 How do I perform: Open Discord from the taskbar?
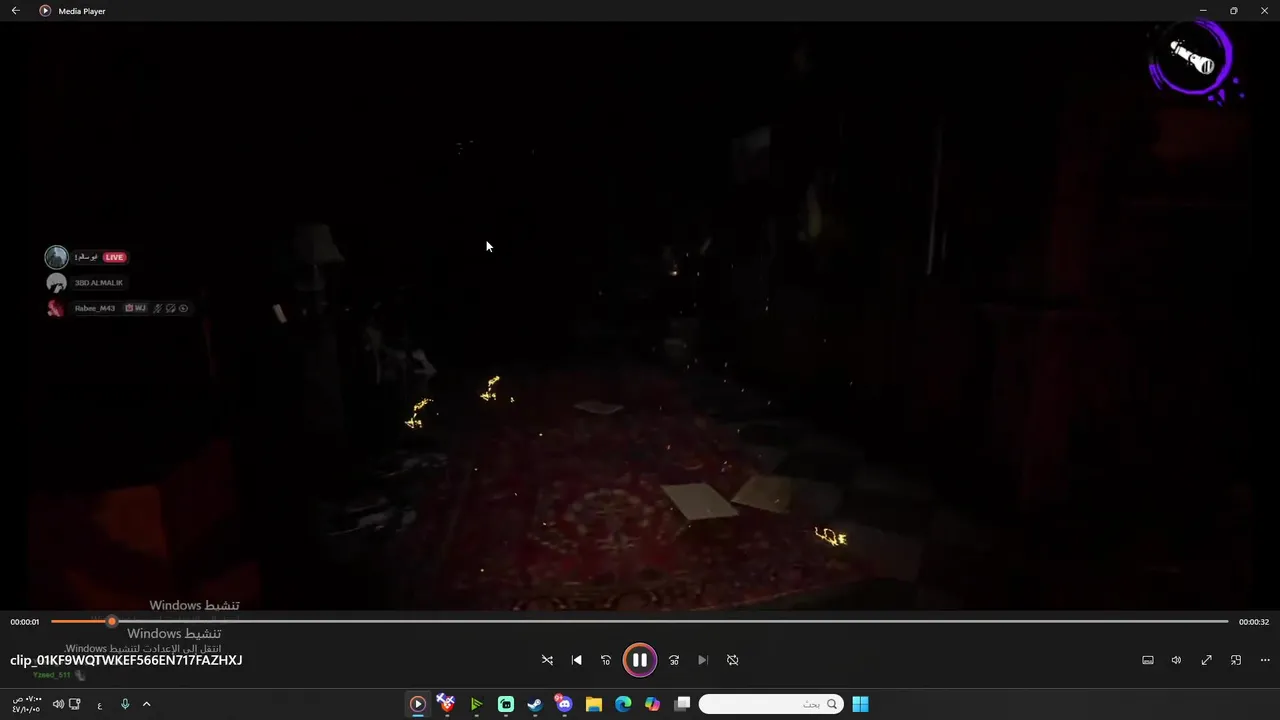(x=564, y=704)
